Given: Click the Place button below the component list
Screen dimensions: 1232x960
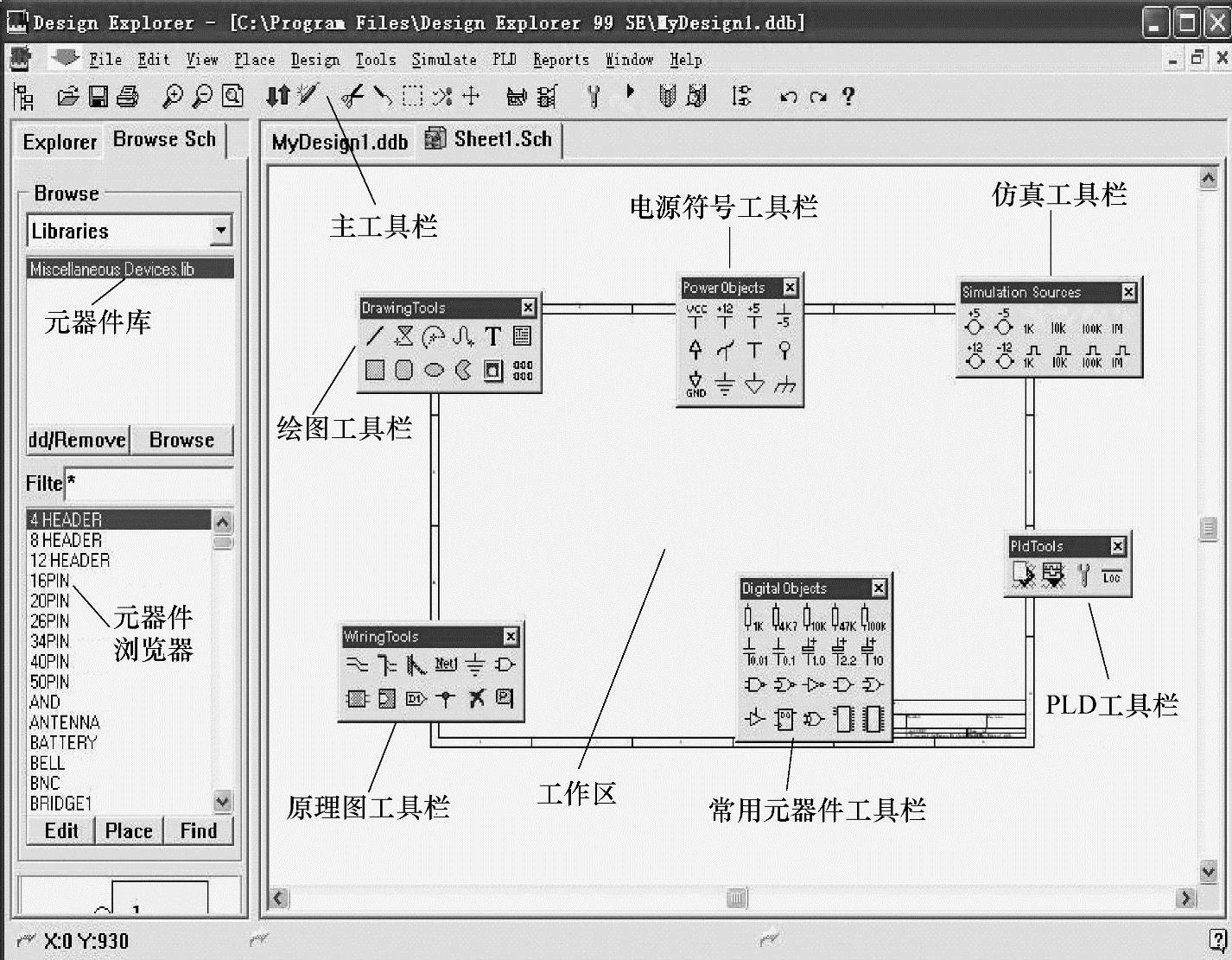Looking at the screenshot, I should [x=129, y=831].
